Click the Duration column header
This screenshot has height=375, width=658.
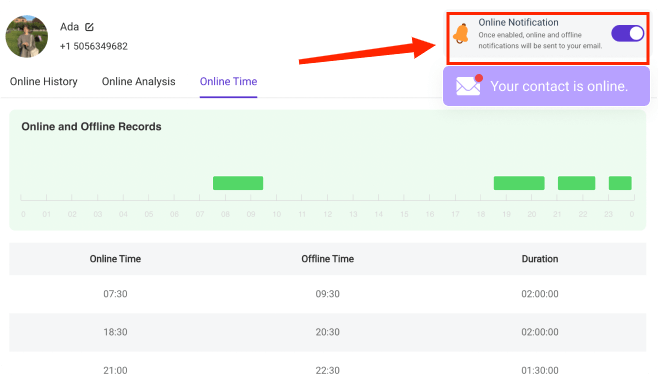(x=540, y=259)
